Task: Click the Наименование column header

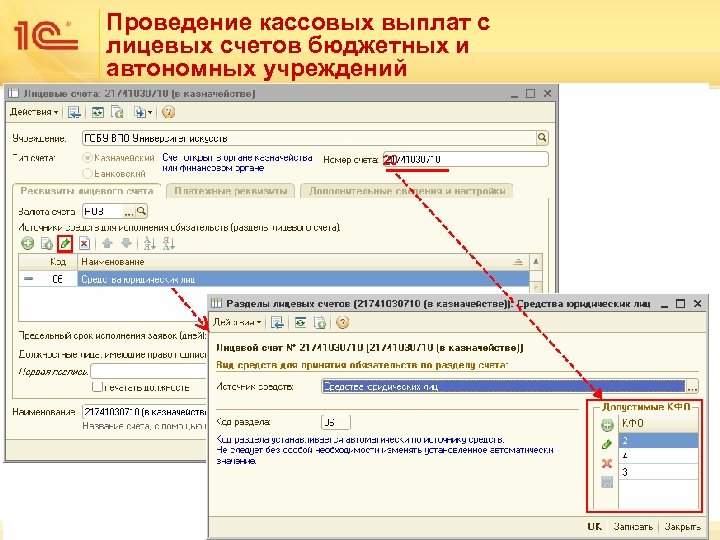Action: pos(303,262)
